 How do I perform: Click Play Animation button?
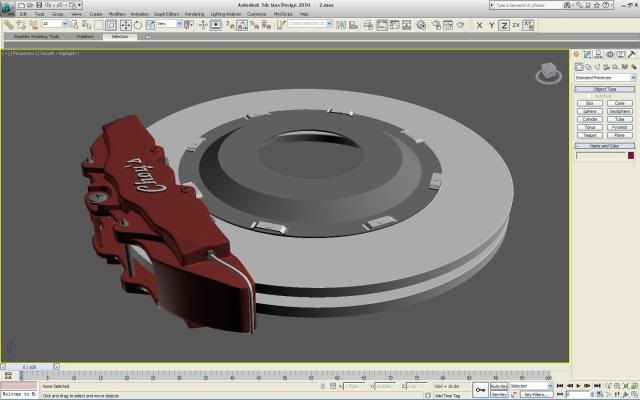[578, 386]
